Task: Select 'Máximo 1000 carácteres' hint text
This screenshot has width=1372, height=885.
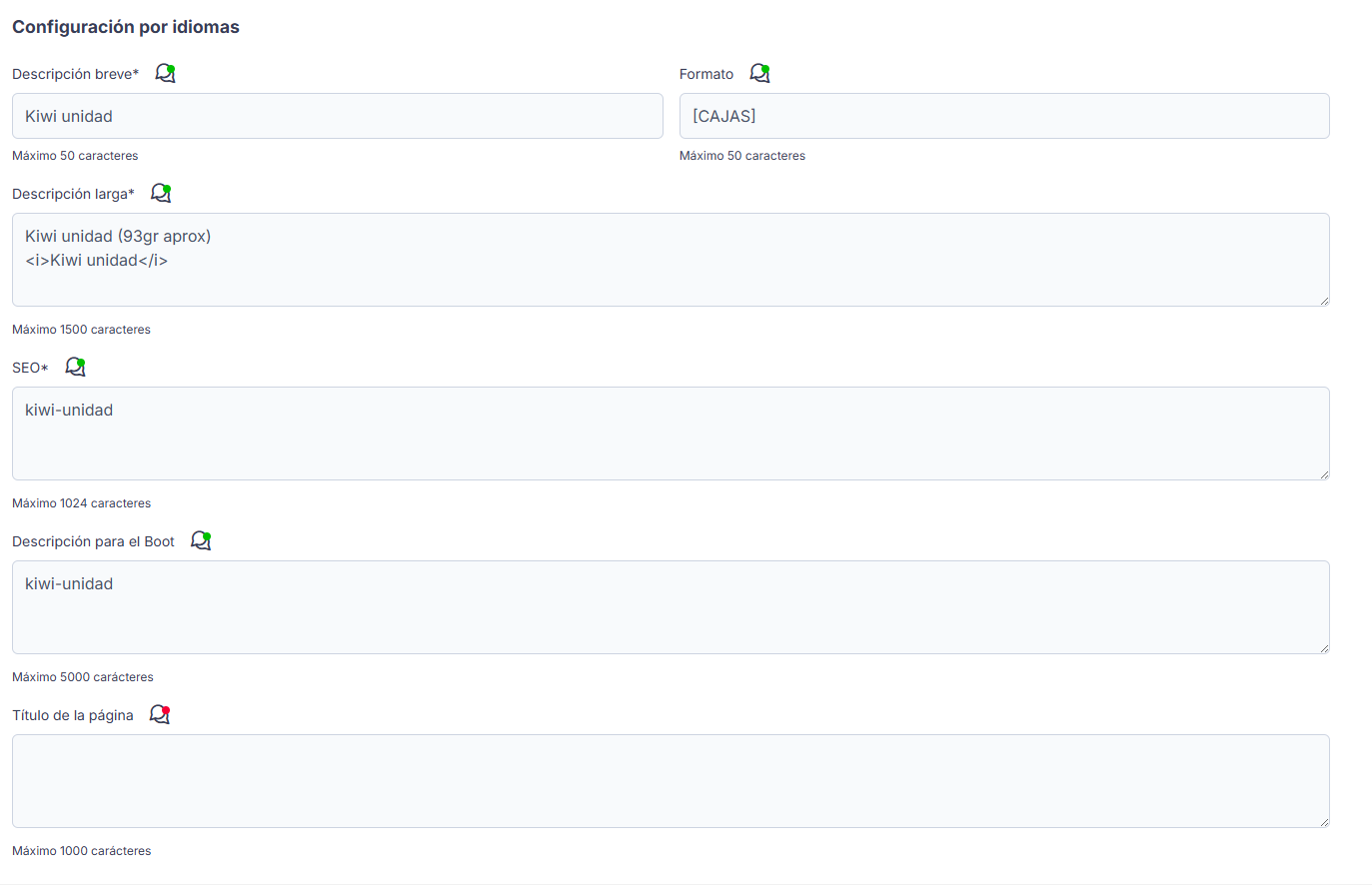Action: click(82, 851)
